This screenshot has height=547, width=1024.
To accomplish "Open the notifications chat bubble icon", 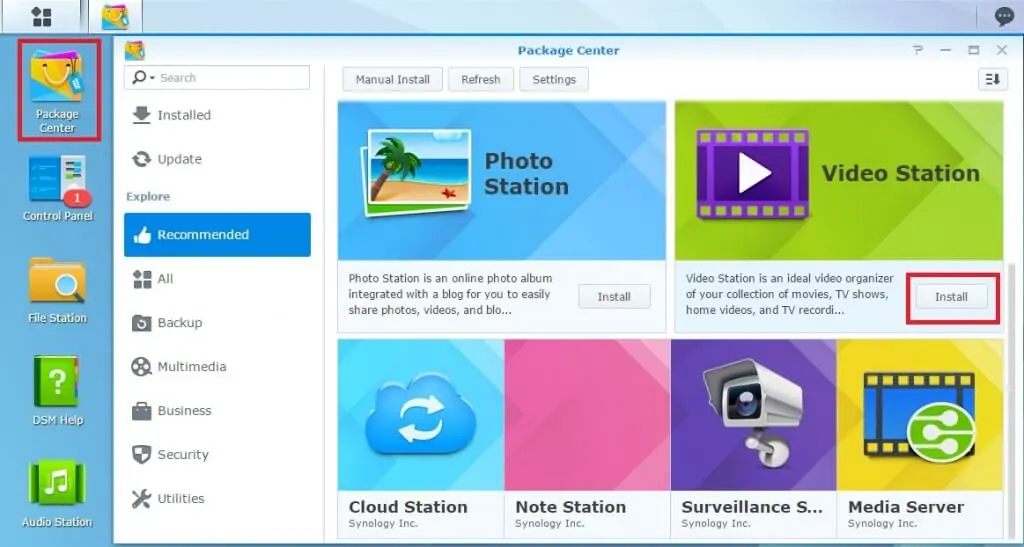I will coord(1004,16).
